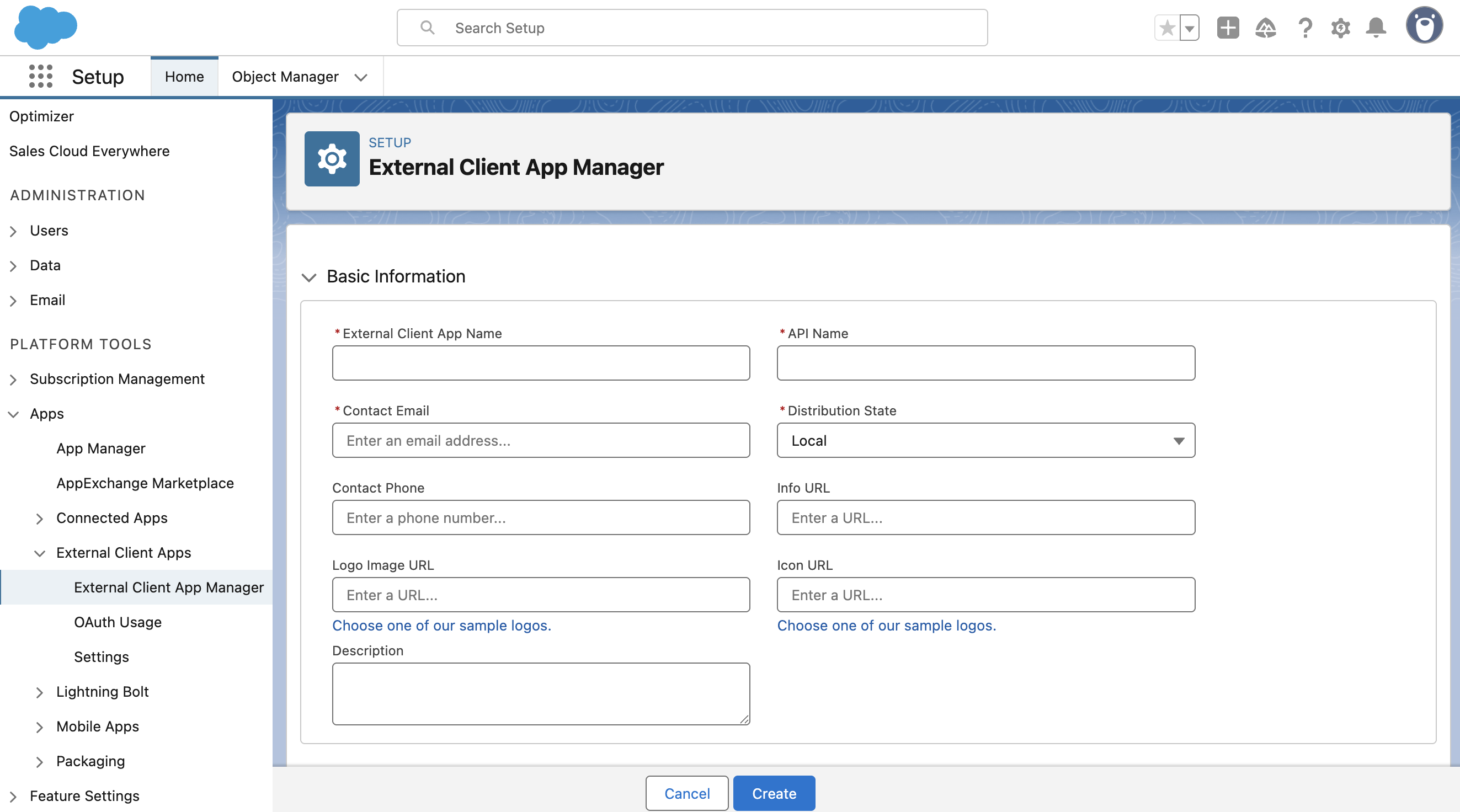Expand Lightning Bolt chevron
Viewport: 1460px width, 812px height.
point(39,692)
